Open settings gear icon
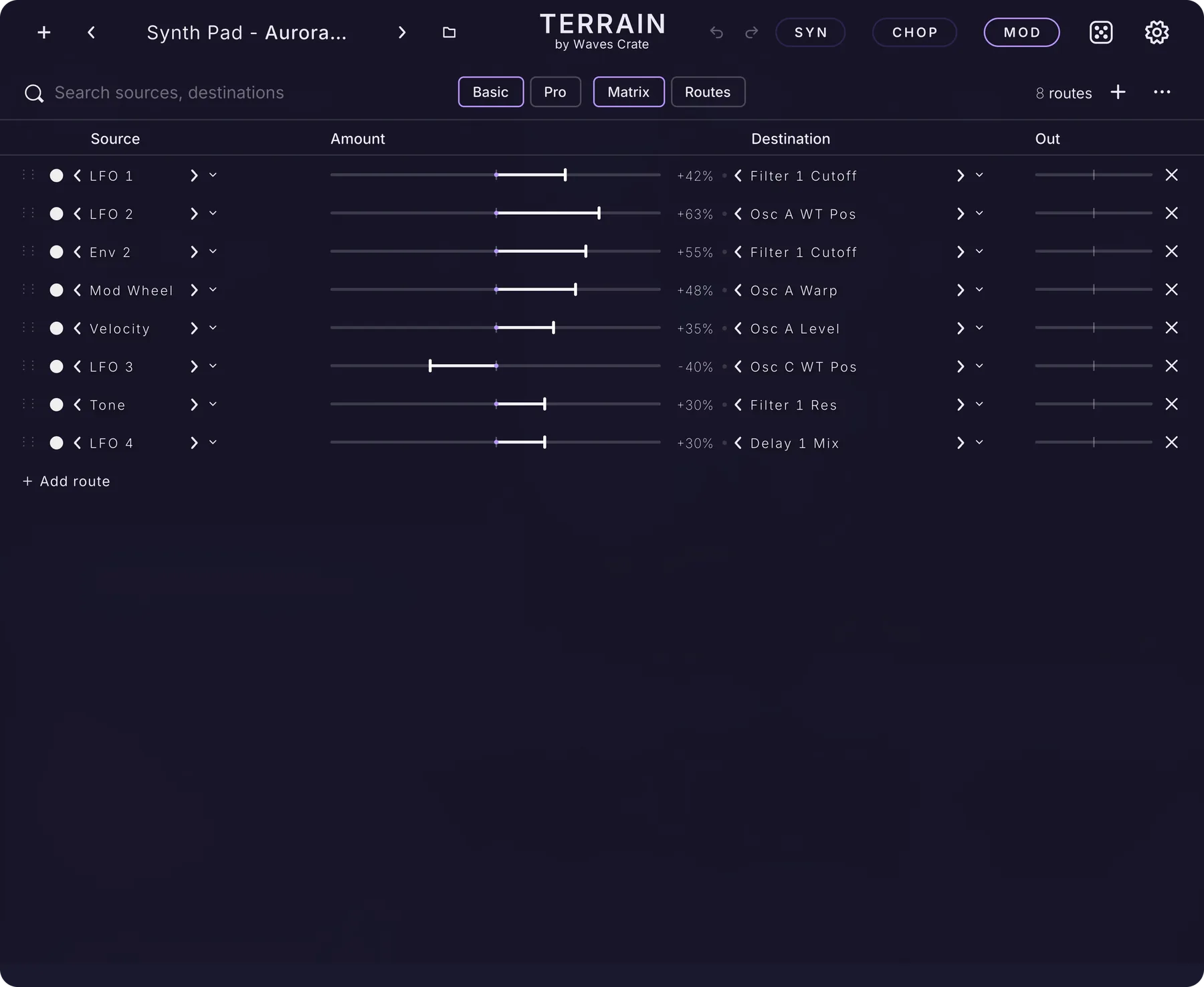 pyautogui.click(x=1157, y=32)
